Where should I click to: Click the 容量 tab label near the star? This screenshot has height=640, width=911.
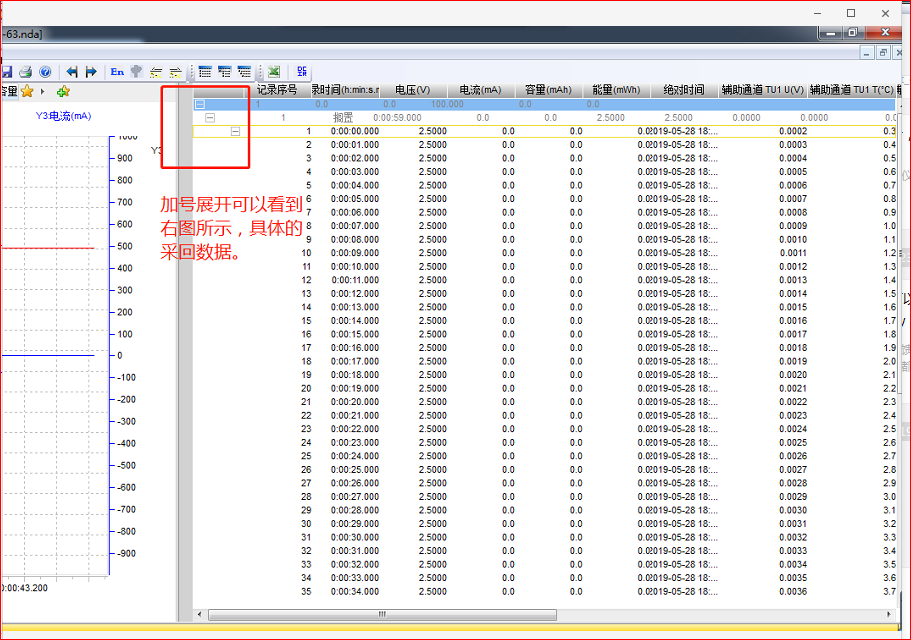coord(9,91)
